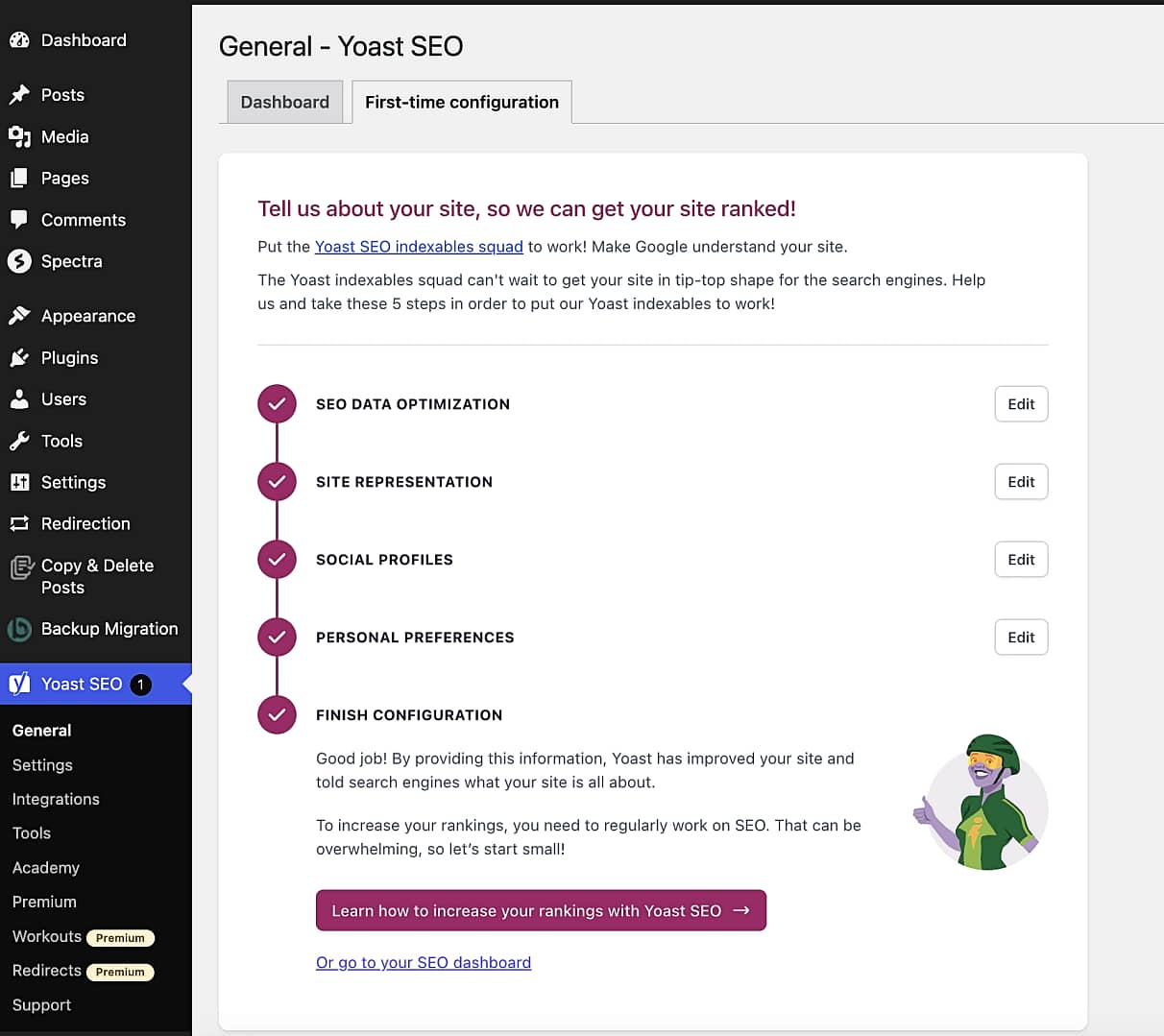Open the Redirects submenu item
1164x1036 pixels.
coord(46,971)
